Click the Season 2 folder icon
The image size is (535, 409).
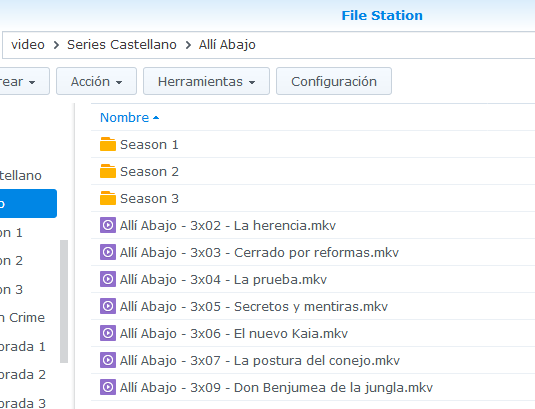[108, 171]
